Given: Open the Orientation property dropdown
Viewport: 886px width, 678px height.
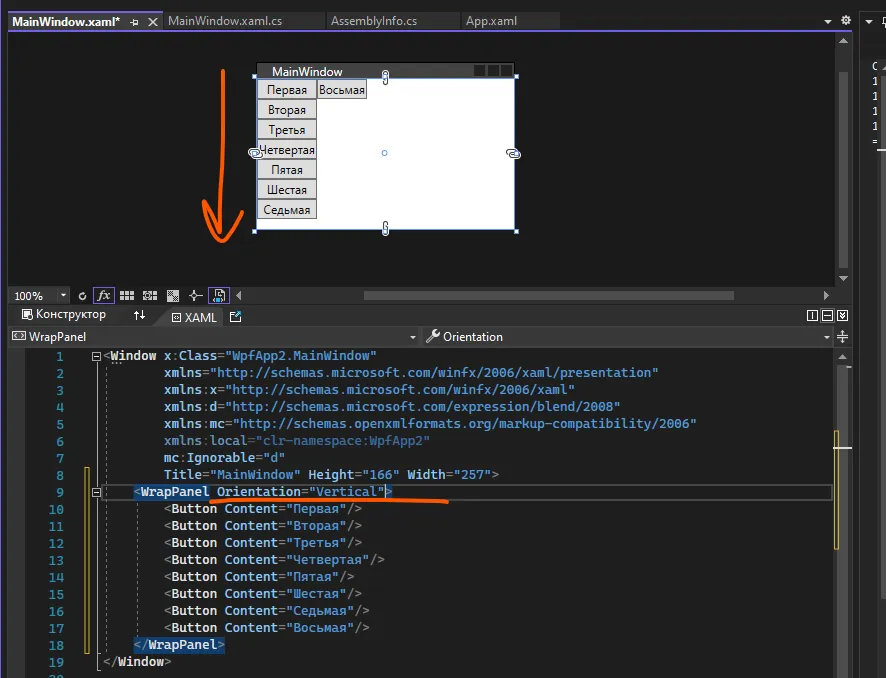Looking at the screenshot, I should [x=827, y=337].
